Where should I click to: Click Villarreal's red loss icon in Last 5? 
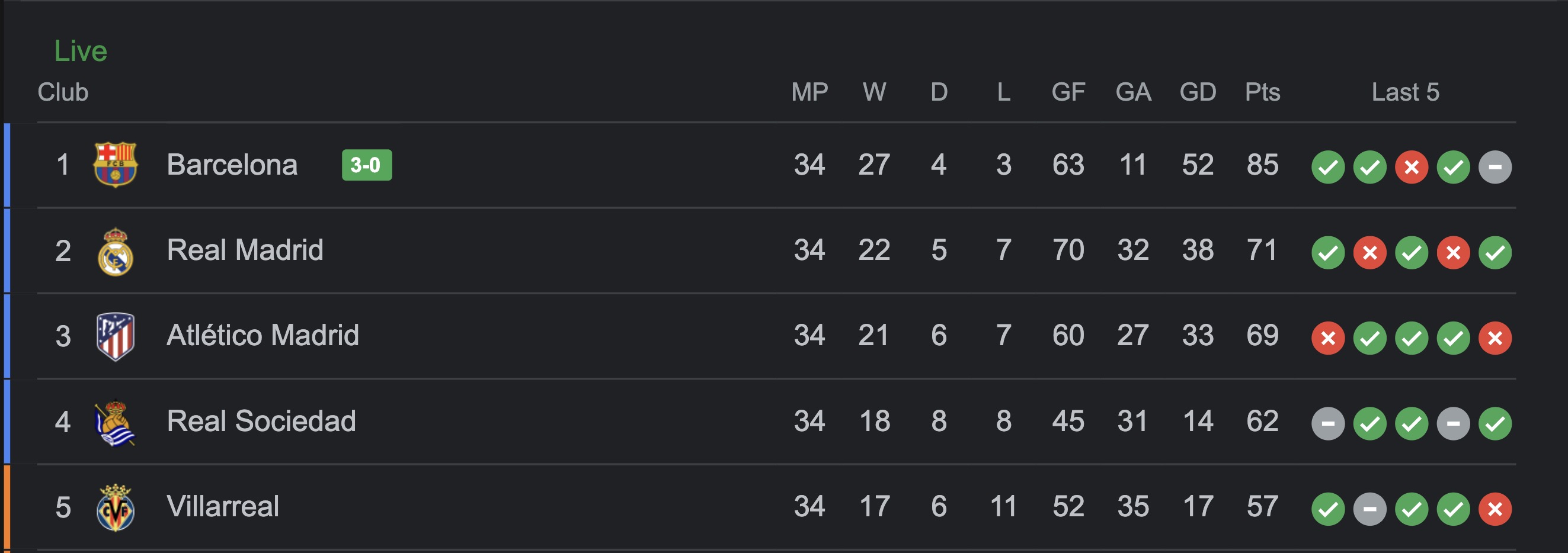point(1495,509)
